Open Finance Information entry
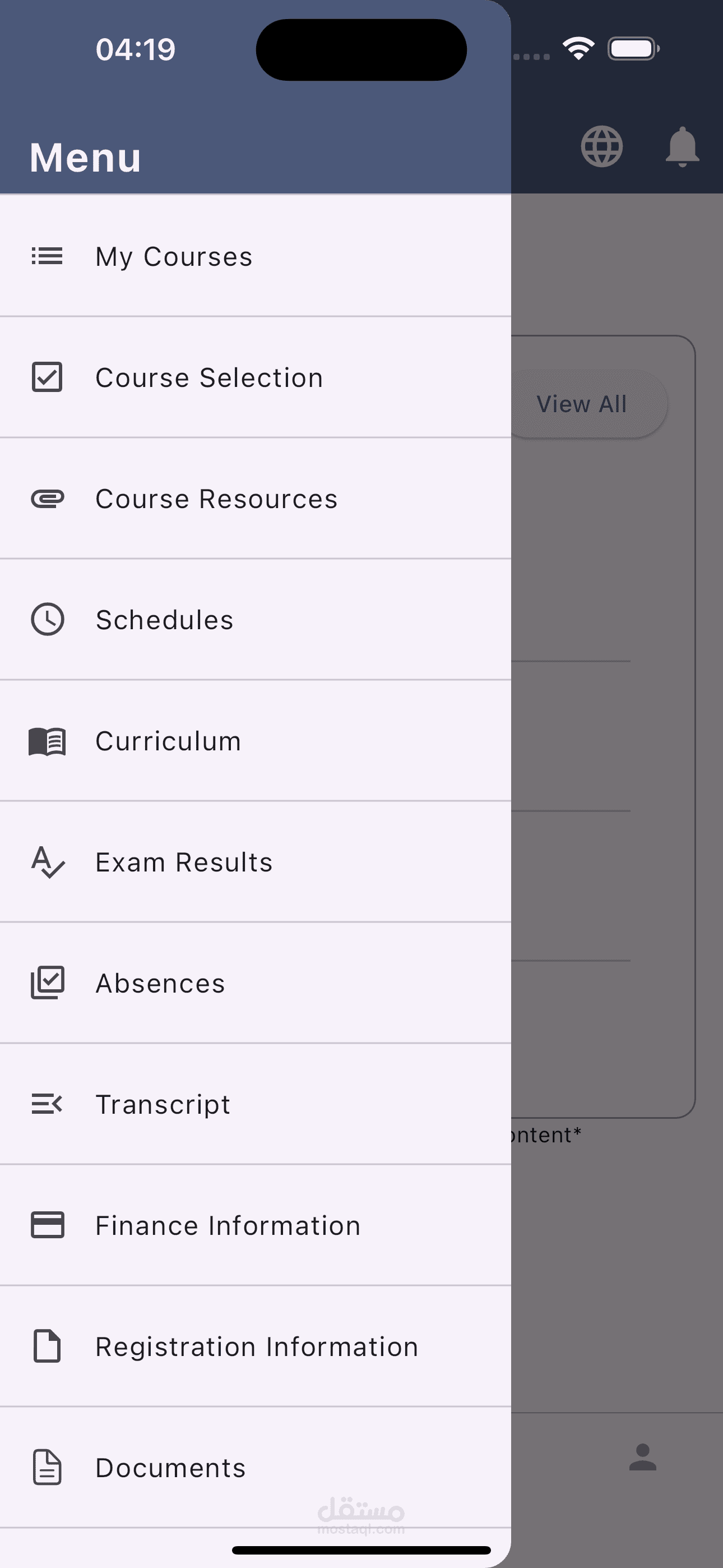Screen dimensions: 723x1568 pos(256,1225)
